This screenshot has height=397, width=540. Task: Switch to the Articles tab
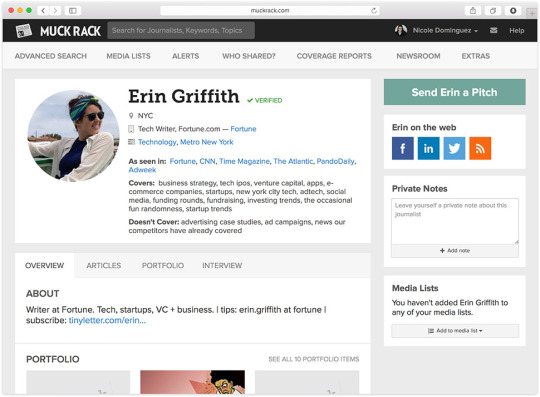[103, 265]
